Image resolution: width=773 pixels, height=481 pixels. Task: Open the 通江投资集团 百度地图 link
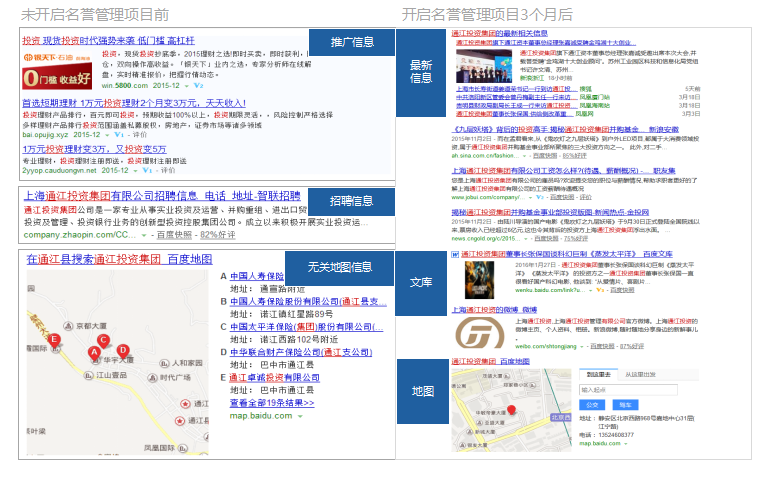(x=491, y=361)
